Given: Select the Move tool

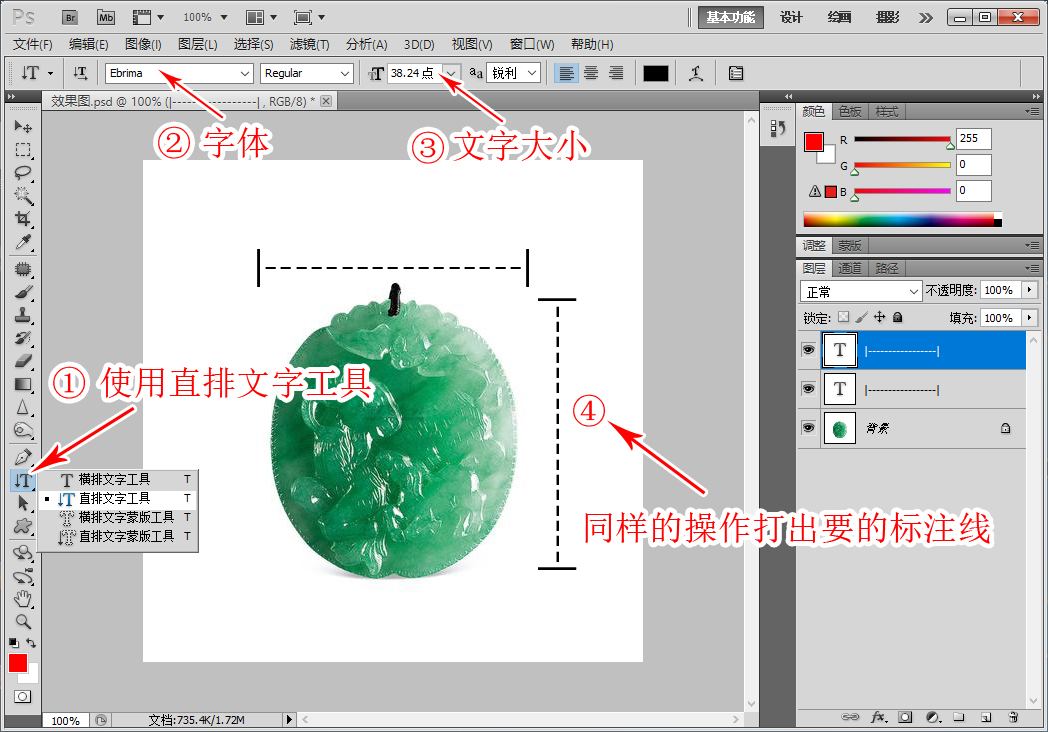Looking at the screenshot, I should click(x=22, y=125).
